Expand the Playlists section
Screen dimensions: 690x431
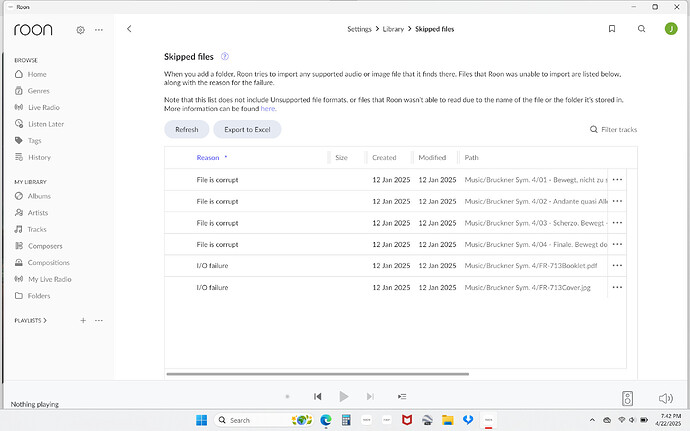pyautogui.click(x=30, y=320)
